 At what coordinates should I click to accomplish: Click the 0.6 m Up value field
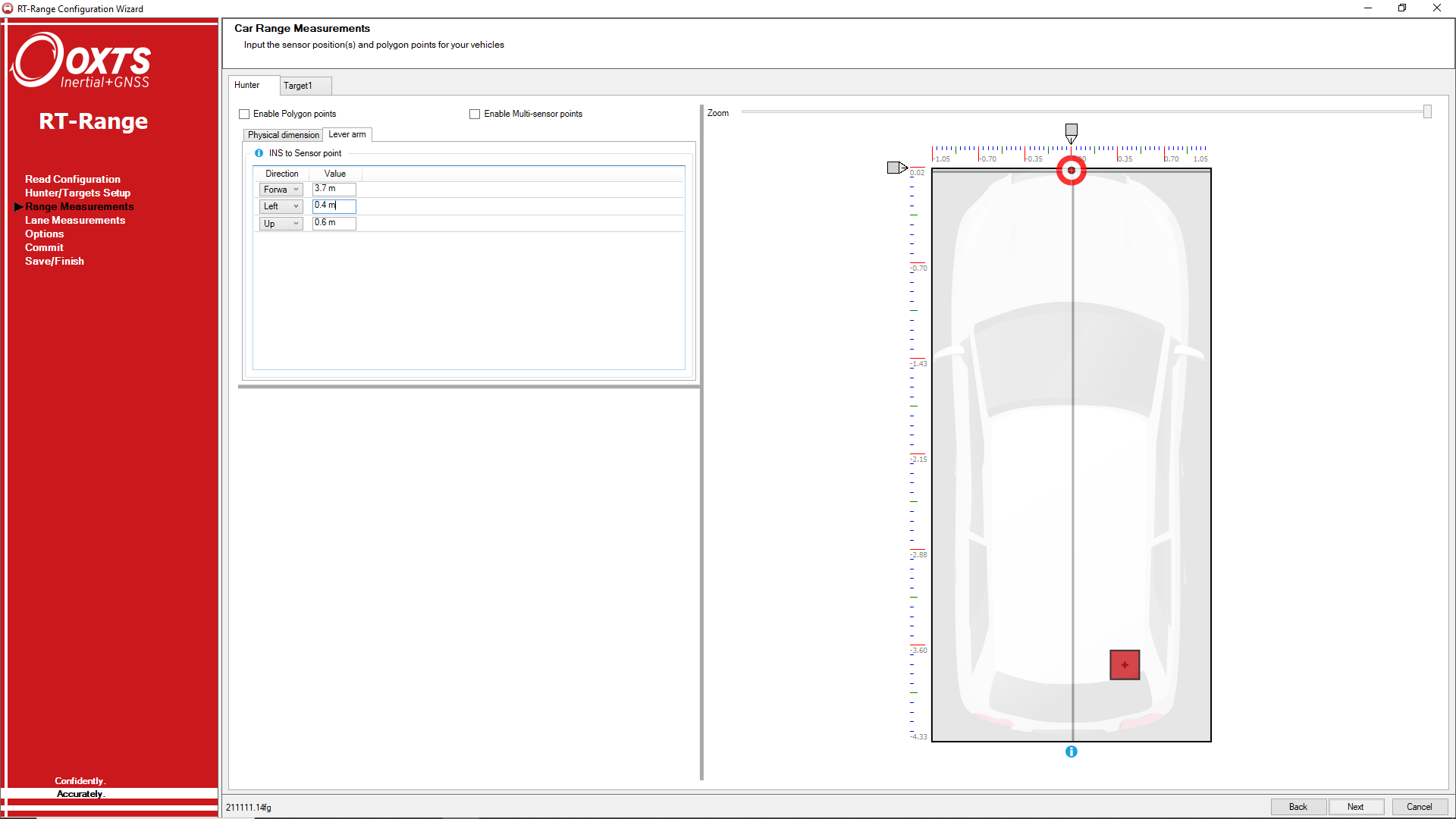pyautogui.click(x=334, y=223)
